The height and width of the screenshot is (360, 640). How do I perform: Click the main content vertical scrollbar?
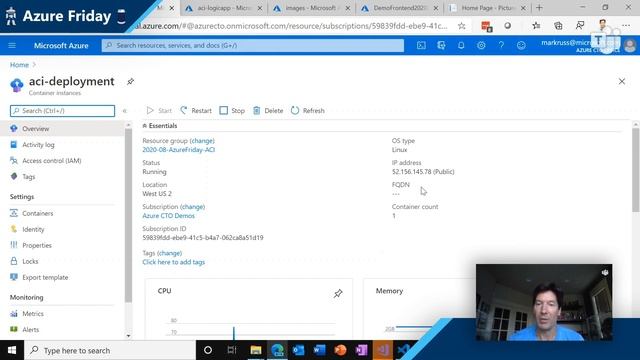(636, 169)
